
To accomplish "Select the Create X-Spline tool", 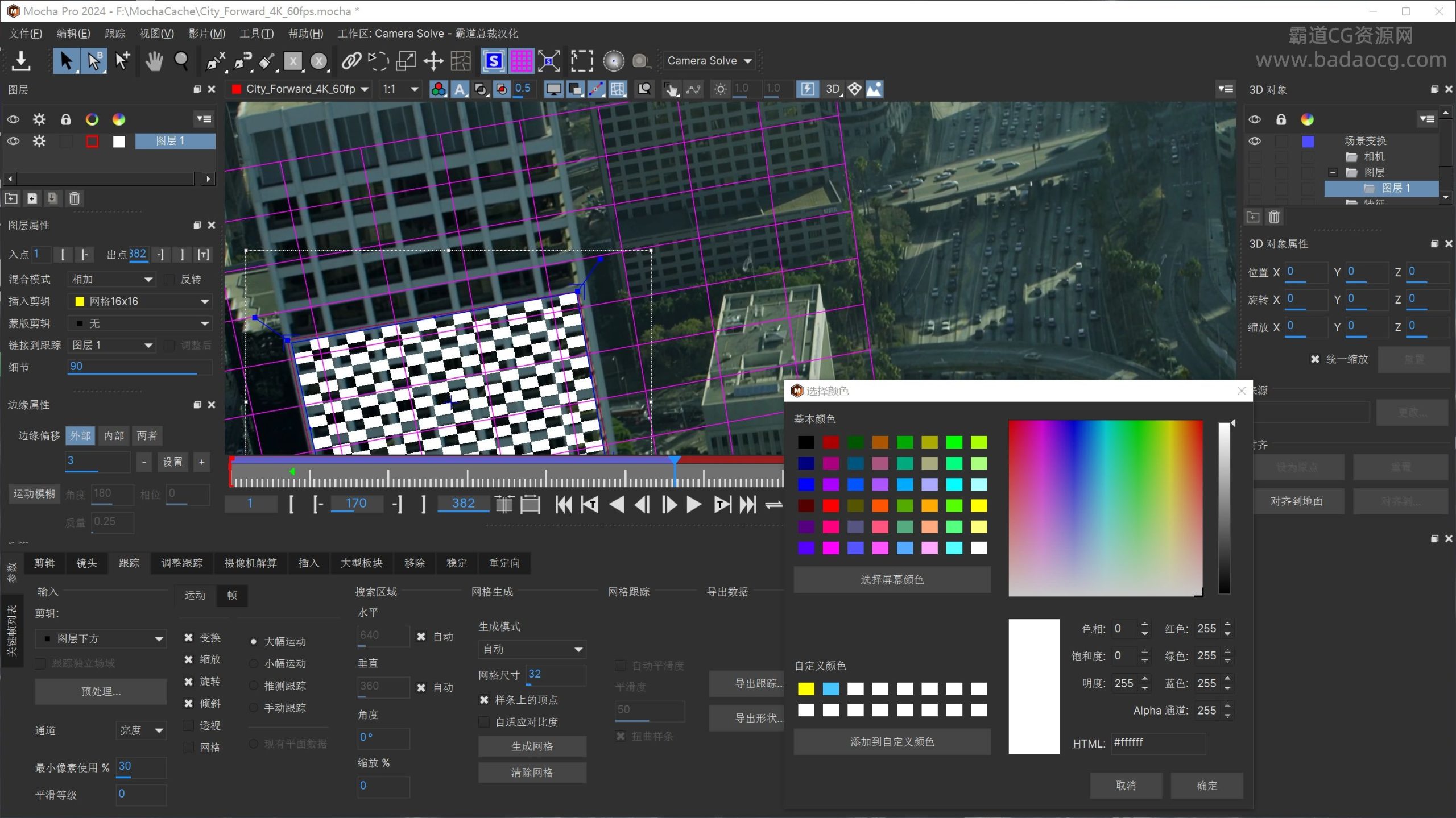I will click(216, 60).
